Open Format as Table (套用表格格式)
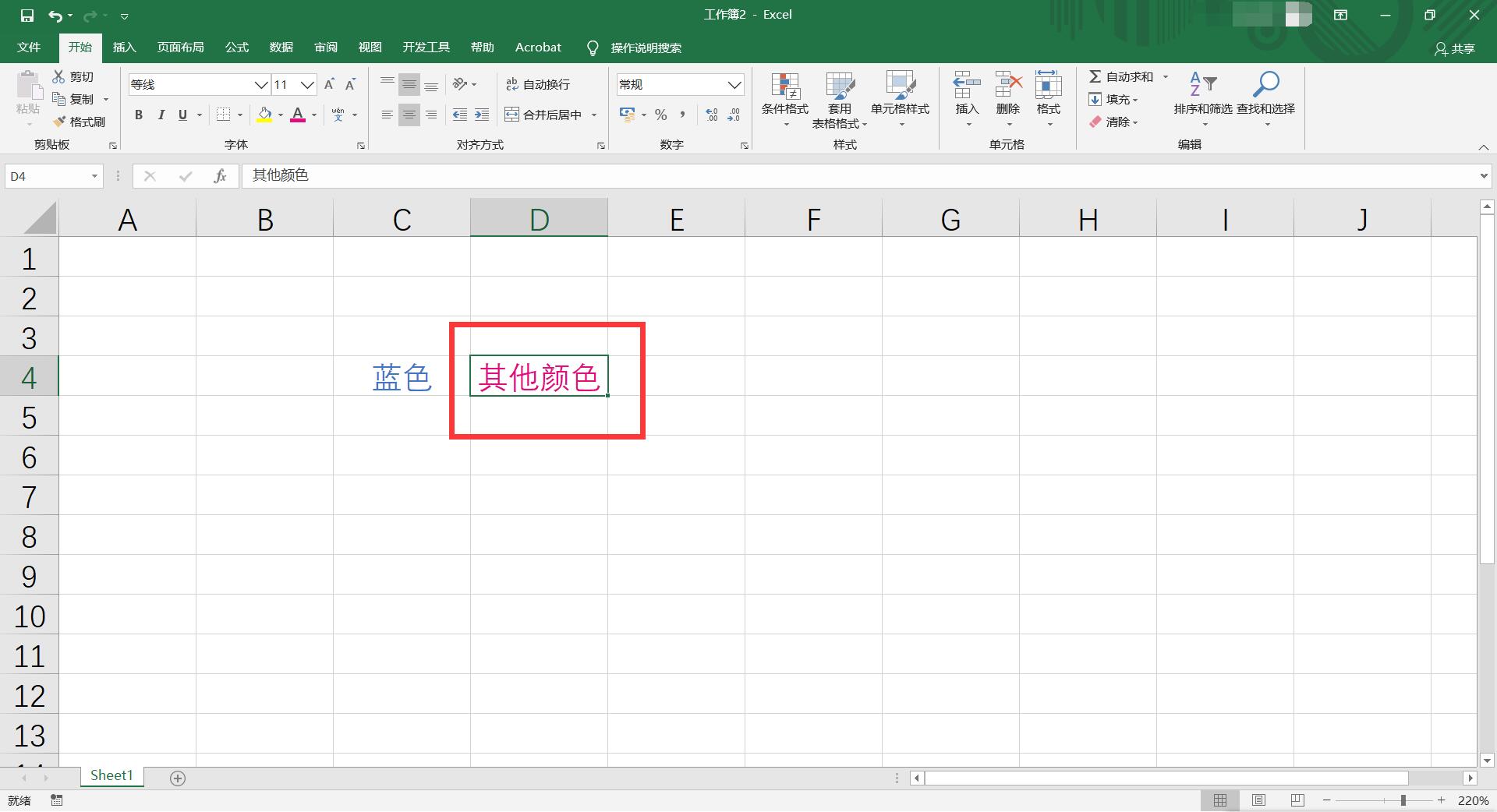This screenshot has width=1497, height=812. [840, 100]
